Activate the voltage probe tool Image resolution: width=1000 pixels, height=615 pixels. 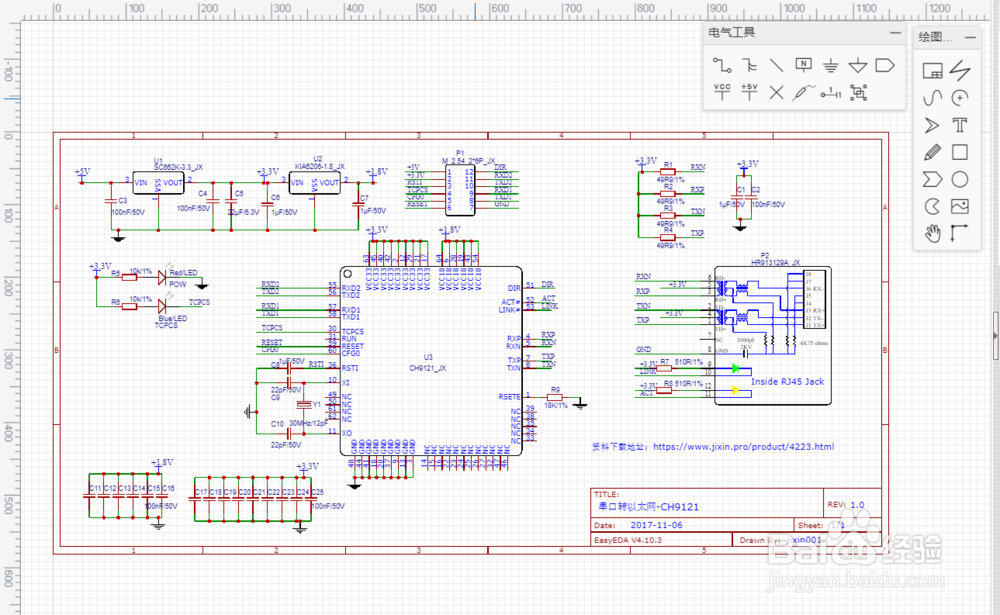point(804,93)
